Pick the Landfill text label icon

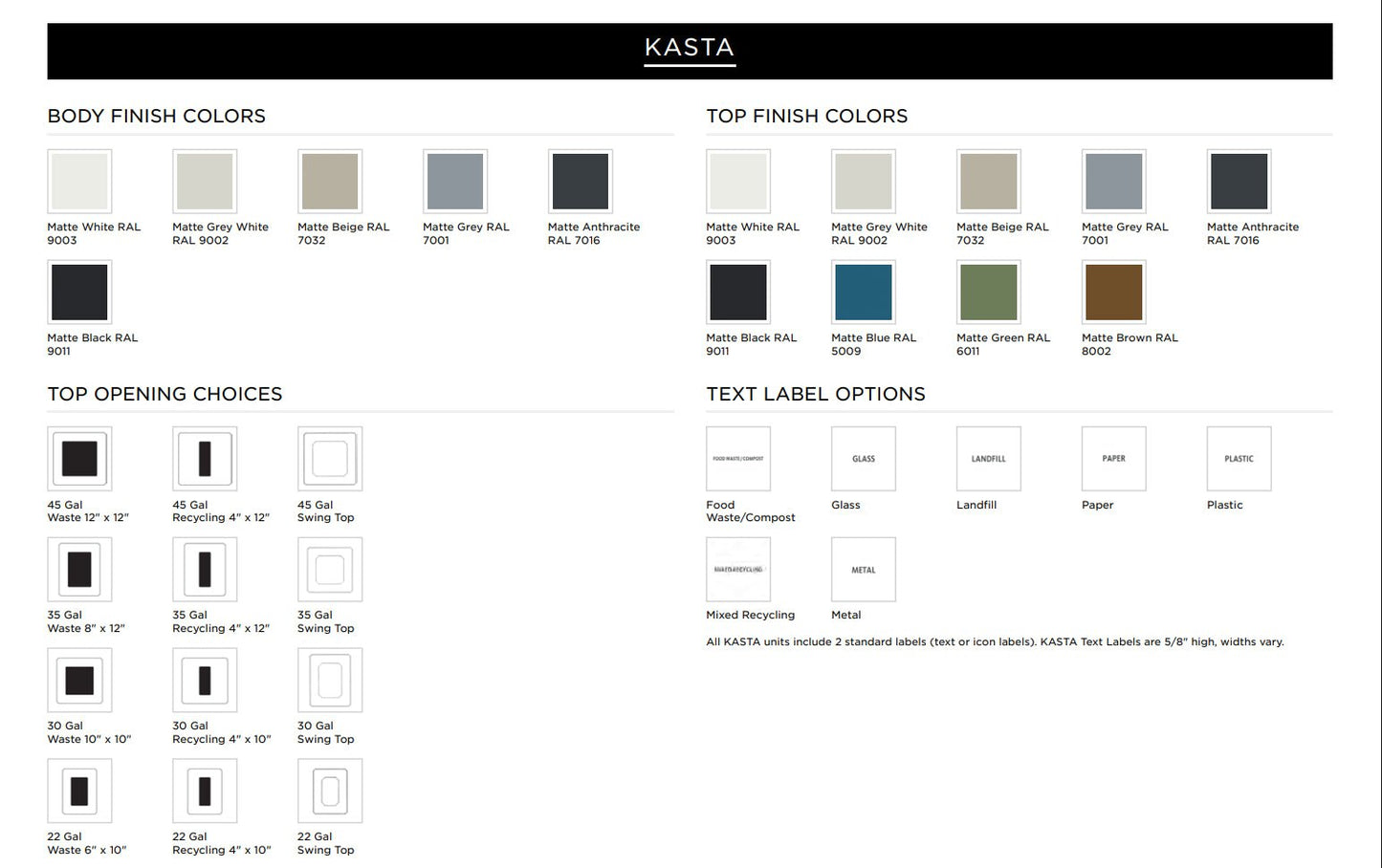[989, 459]
